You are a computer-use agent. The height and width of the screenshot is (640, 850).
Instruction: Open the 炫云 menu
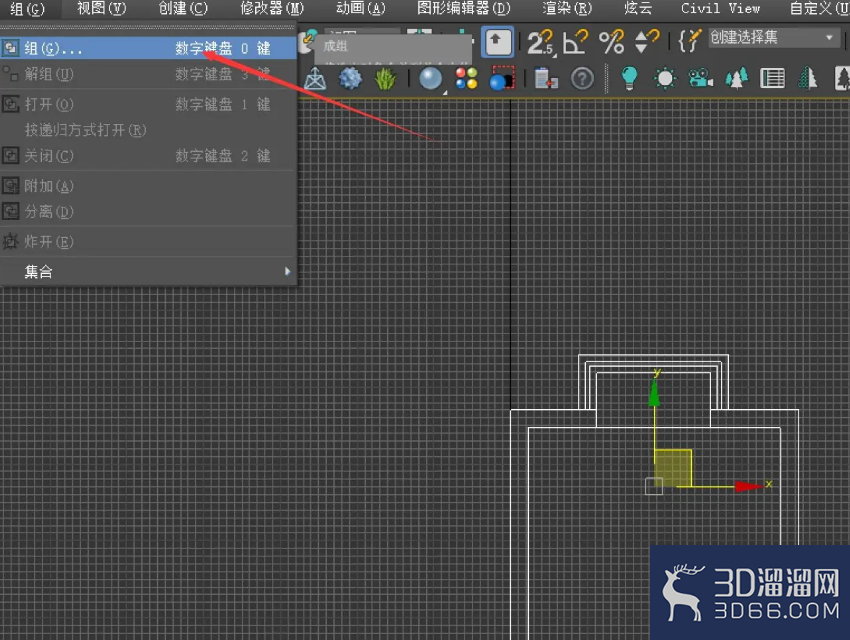coord(638,9)
